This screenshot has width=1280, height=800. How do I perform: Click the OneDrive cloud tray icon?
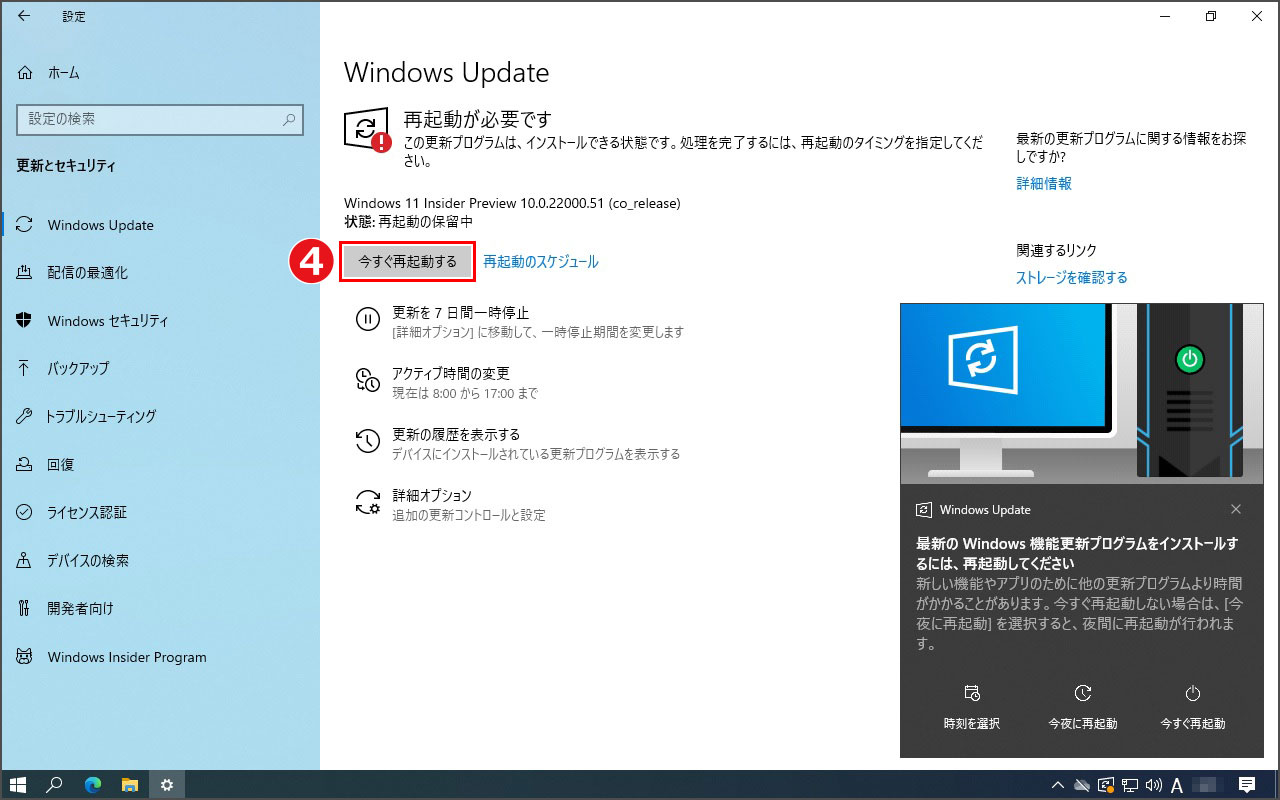pyautogui.click(x=1081, y=785)
